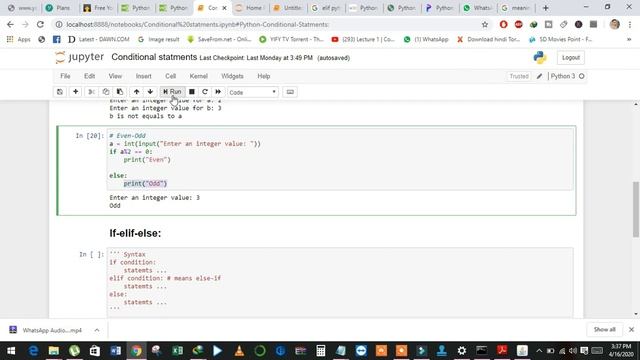Click the Logout button
This screenshot has width=640, height=360.
click(571, 58)
